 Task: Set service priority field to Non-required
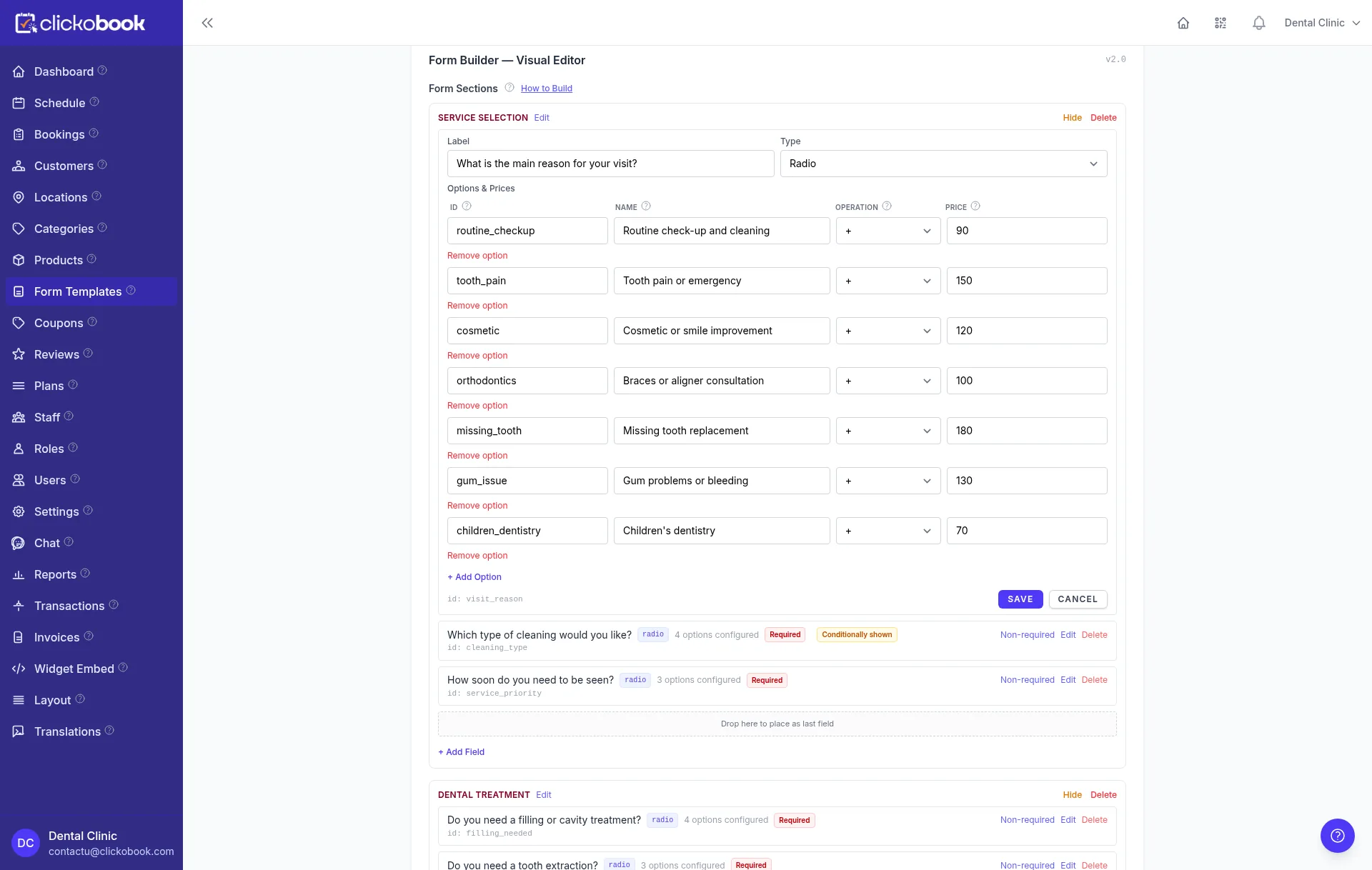[1027, 680]
